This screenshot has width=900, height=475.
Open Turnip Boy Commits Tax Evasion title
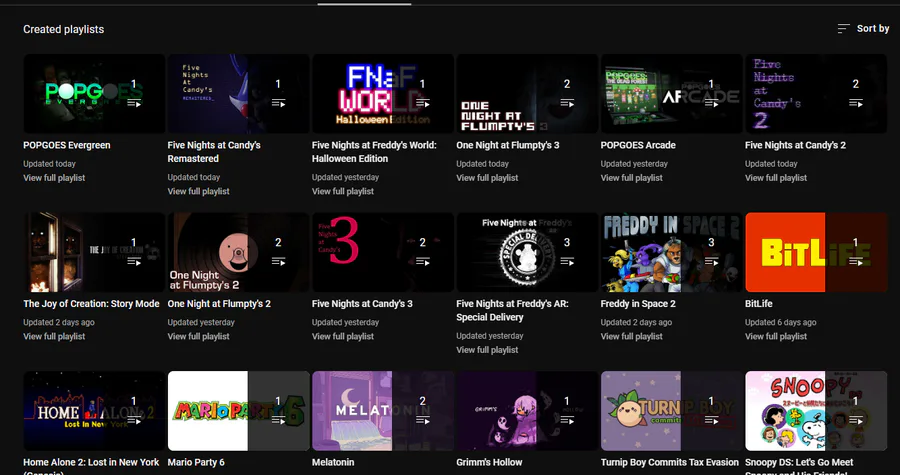[x=670, y=462]
